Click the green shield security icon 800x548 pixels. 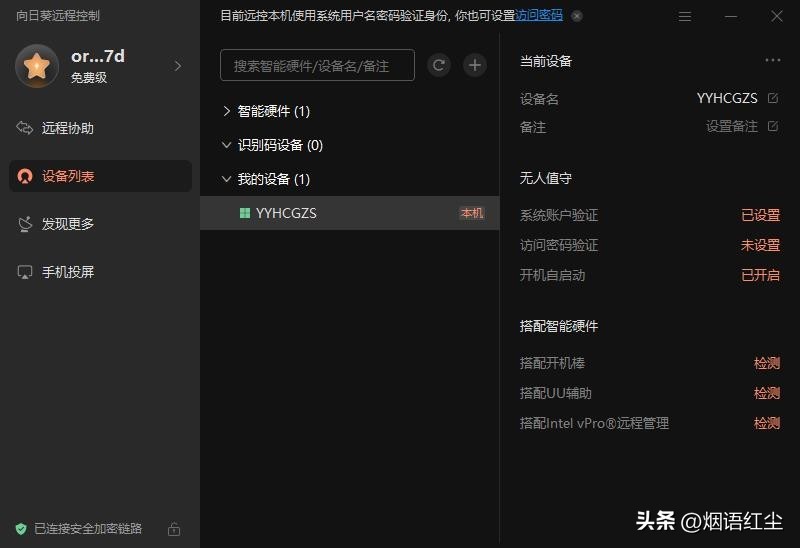click(x=21, y=529)
